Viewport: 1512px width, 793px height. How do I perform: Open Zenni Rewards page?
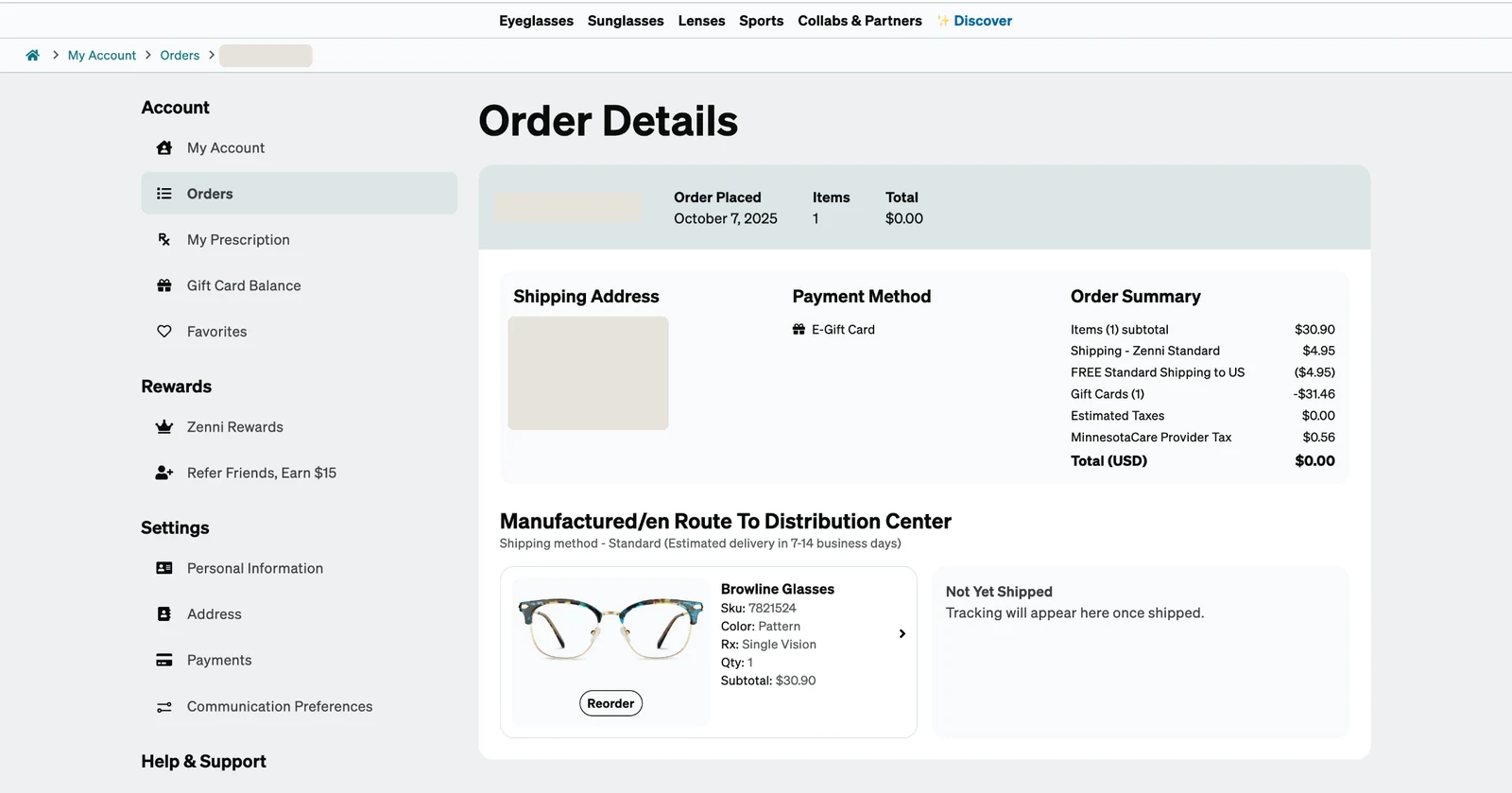click(x=235, y=427)
